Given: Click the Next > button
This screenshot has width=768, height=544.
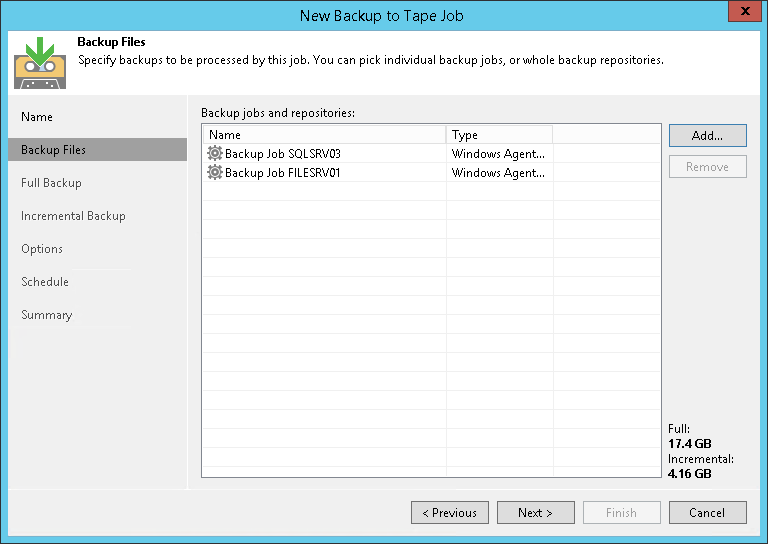Looking at the screenshot, I should click(536, 513).
